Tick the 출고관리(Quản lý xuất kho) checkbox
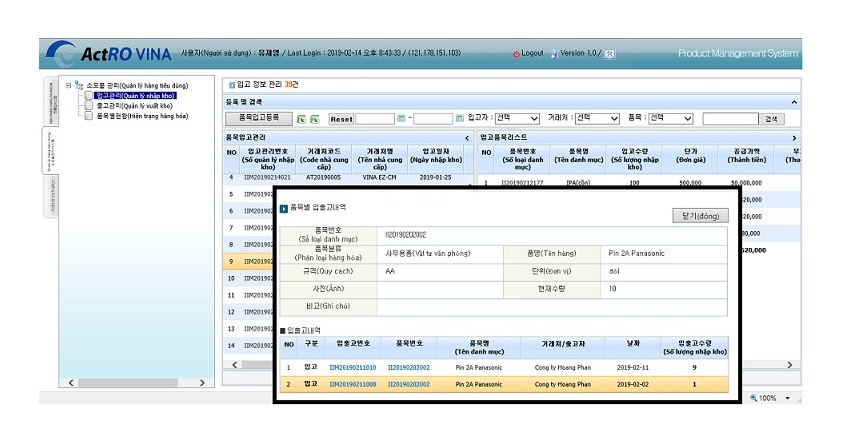Image resolution: width=846 pixels, height=442 pixels. pos(88,106)
